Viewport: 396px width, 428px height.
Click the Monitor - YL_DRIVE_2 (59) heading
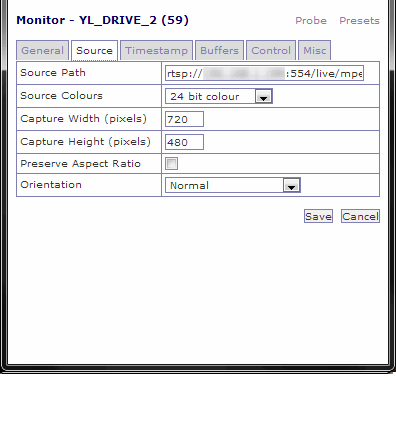click(103, 20)
